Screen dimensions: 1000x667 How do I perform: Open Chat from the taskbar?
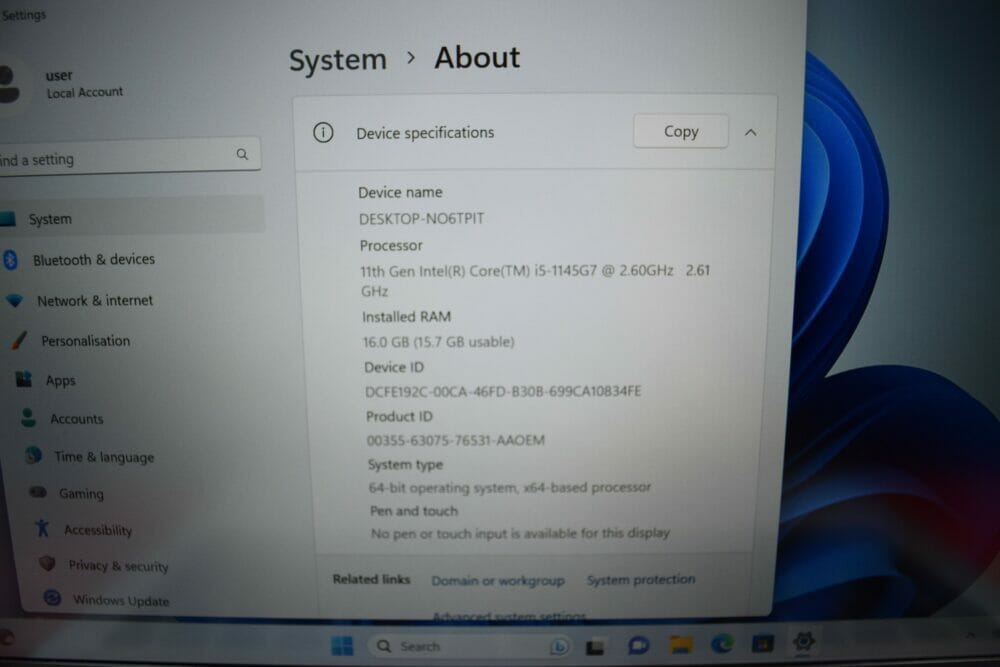pyautogui.click(x=638, y=645)
